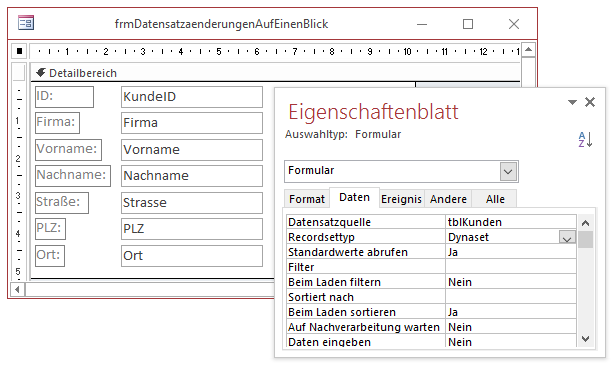Select the Nachname text box control

click(x=192, y=176)
